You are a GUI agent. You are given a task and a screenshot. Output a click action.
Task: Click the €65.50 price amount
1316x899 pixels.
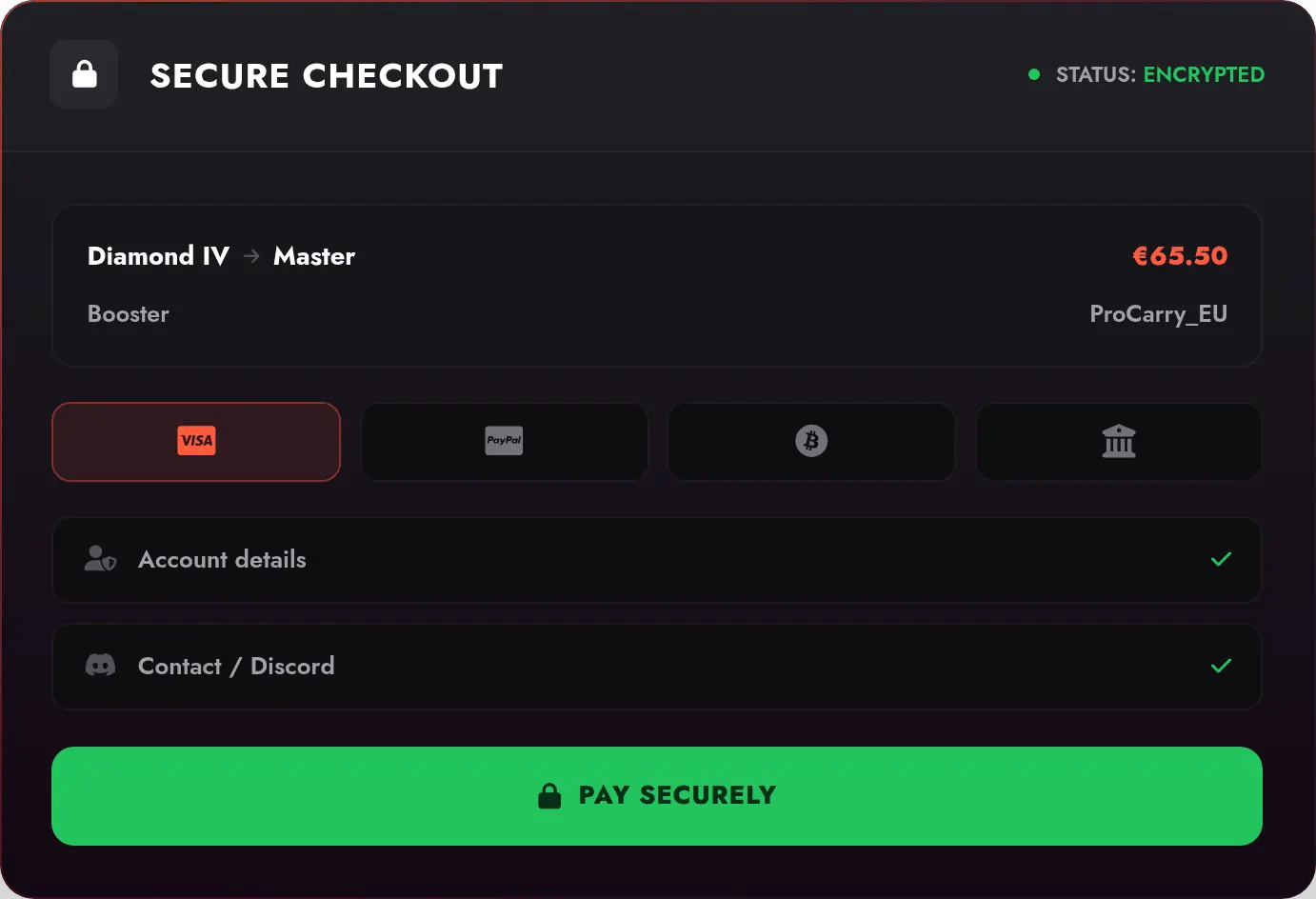point(1180,256)
